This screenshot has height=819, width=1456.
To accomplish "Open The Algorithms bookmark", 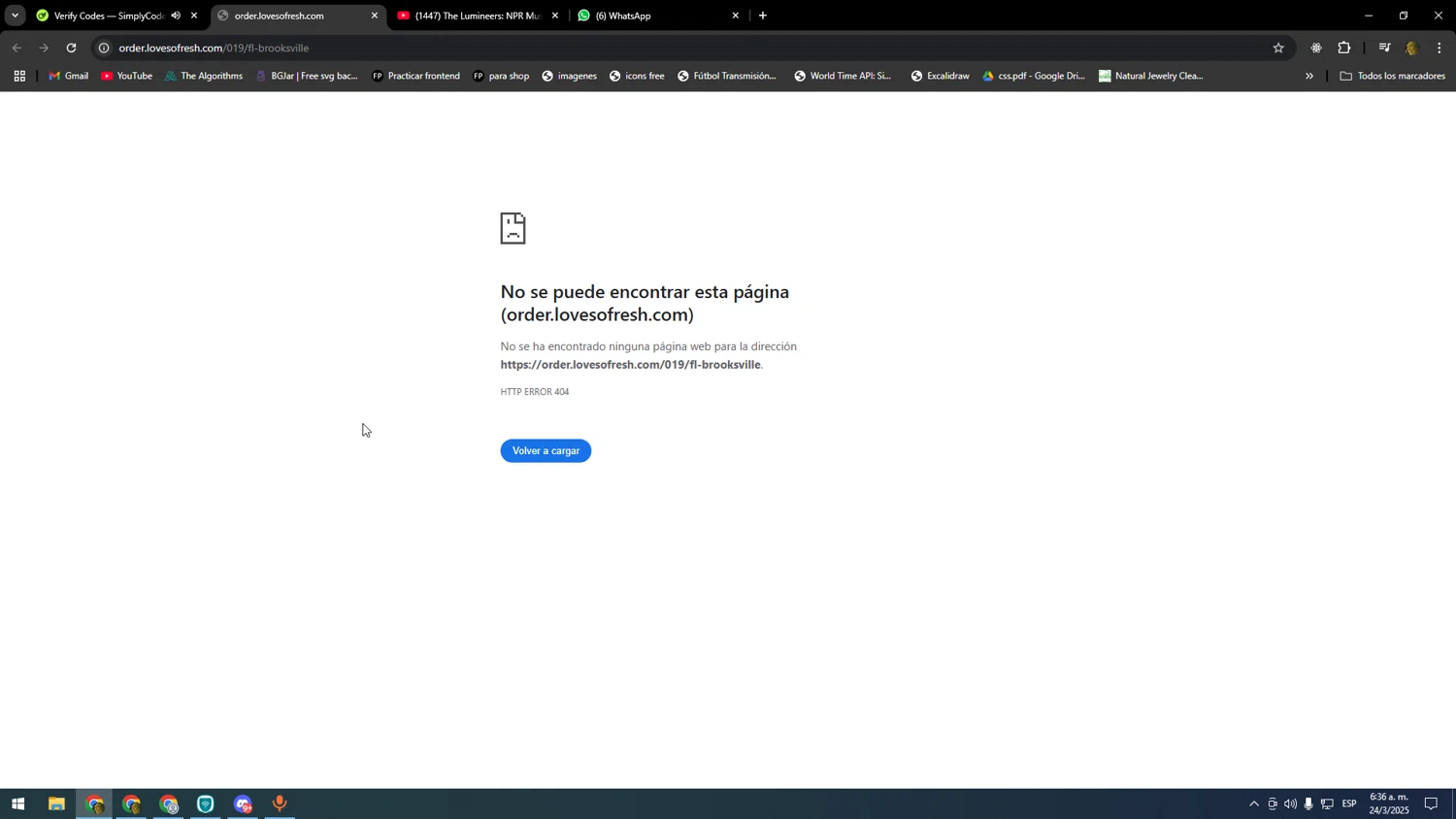I will (x=204, y=76).
